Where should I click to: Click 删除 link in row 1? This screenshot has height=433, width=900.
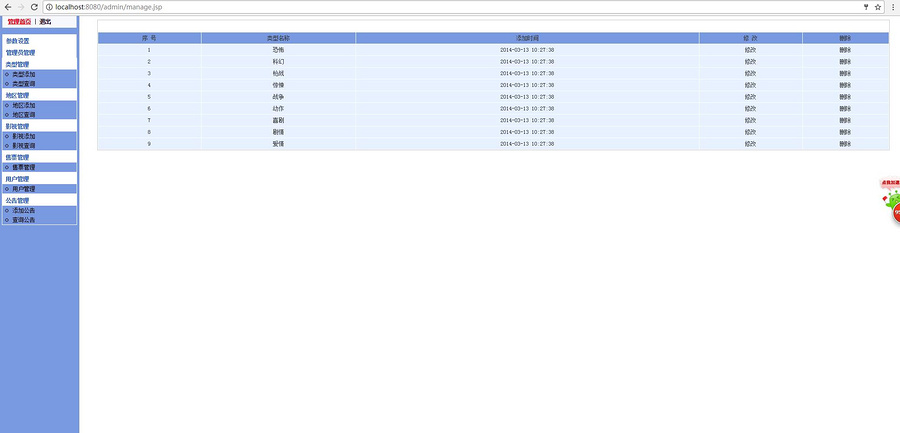[x=845, y=50]
